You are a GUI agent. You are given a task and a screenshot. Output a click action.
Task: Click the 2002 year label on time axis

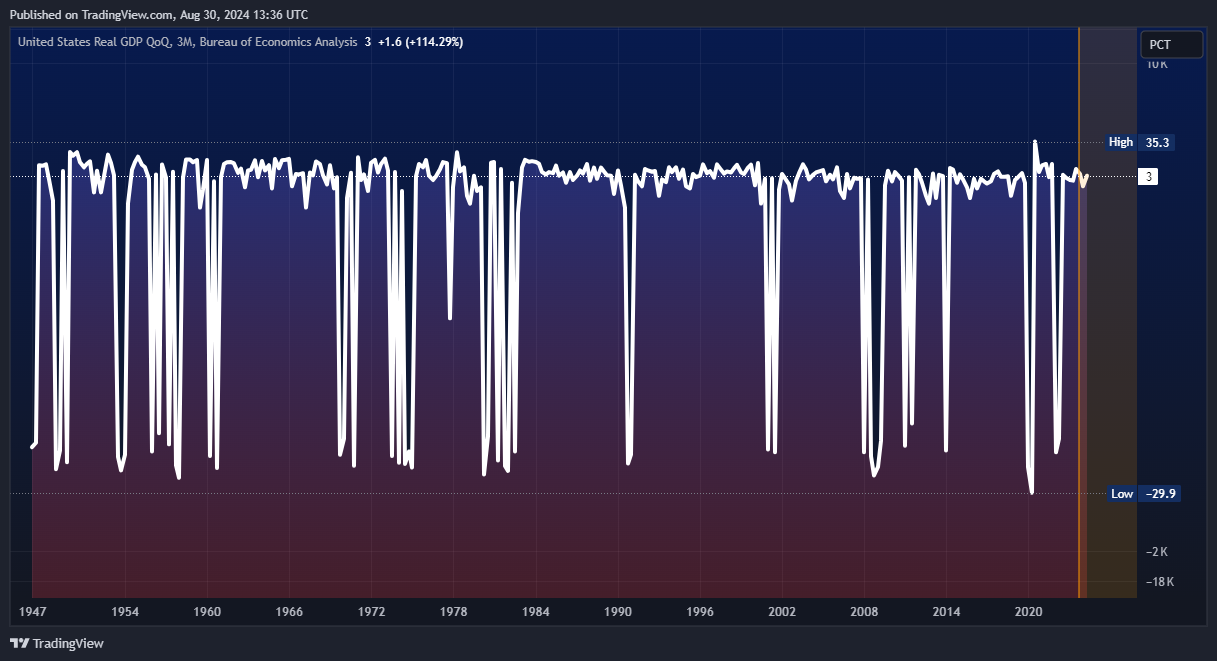(x=782, y=611)
